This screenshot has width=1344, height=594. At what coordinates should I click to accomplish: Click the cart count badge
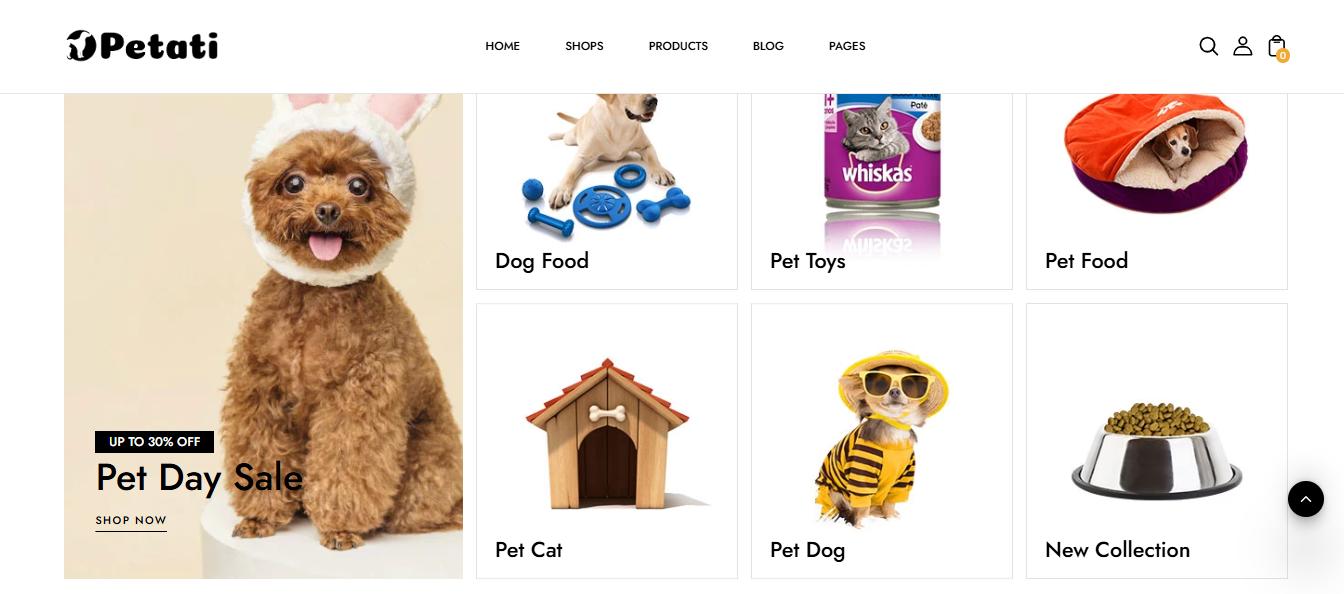tap(1283, 56)
